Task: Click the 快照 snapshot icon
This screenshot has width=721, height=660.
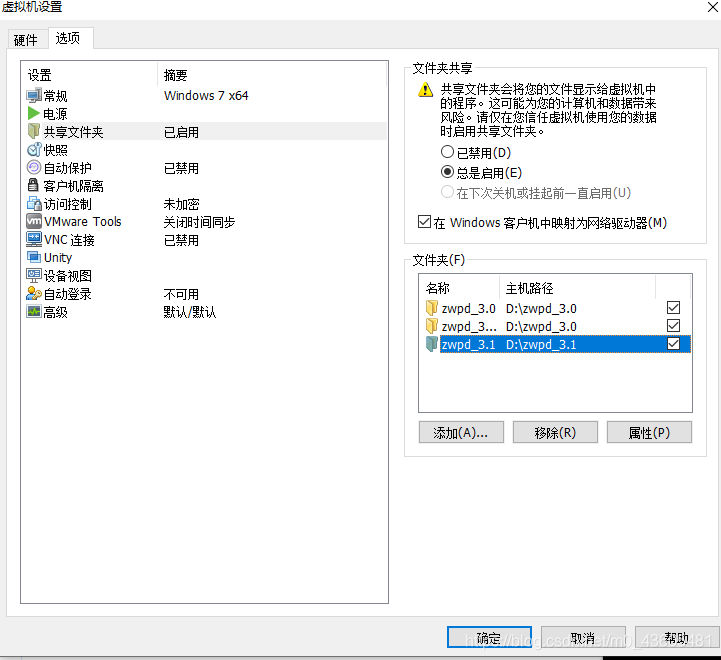Action: pyautogui.click(x=34, y=149)
